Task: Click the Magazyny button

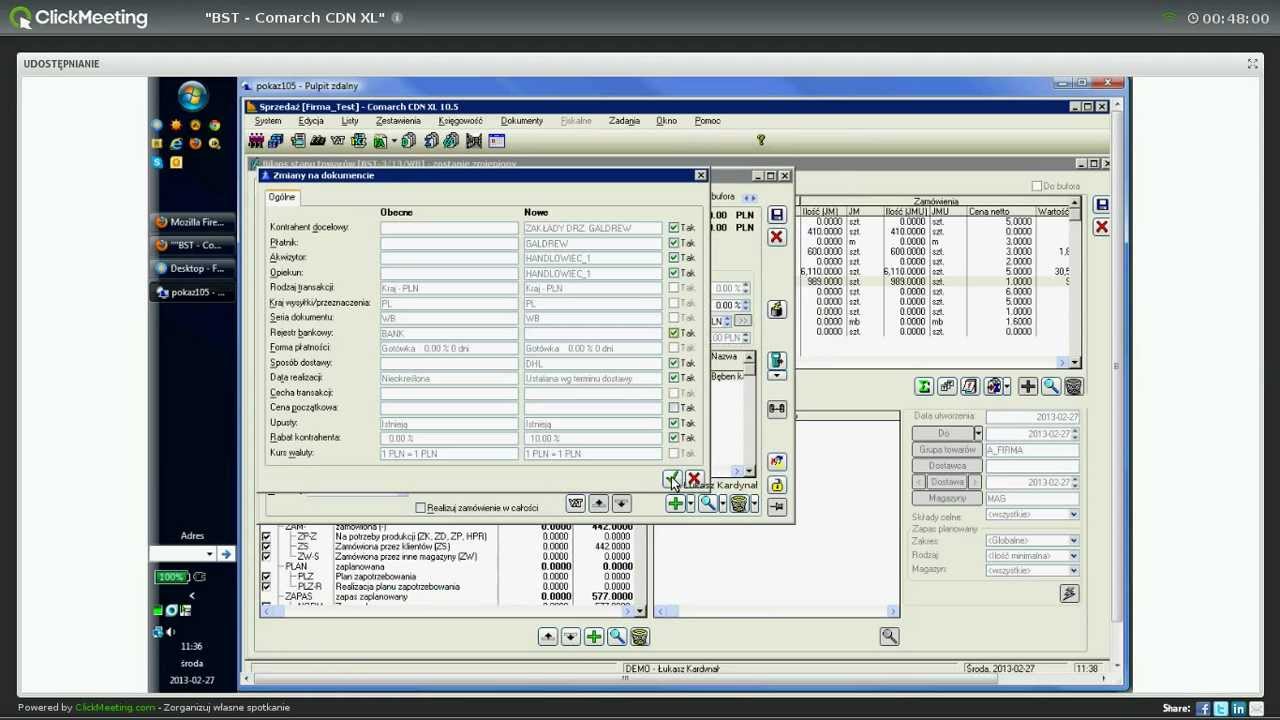Action: click(947, 498)
